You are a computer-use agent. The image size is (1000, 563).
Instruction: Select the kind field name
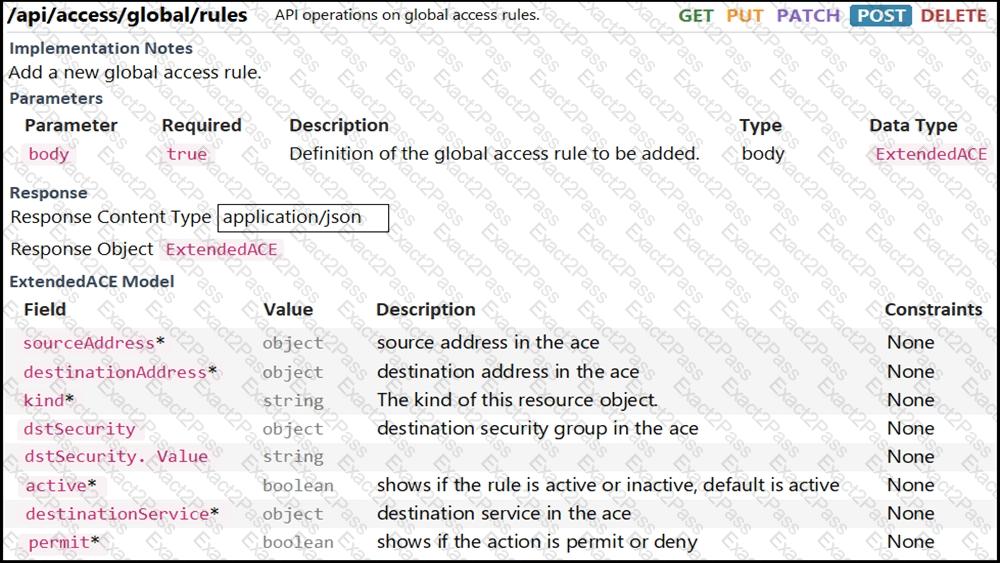pyautogui.click(x=43, y=400)
